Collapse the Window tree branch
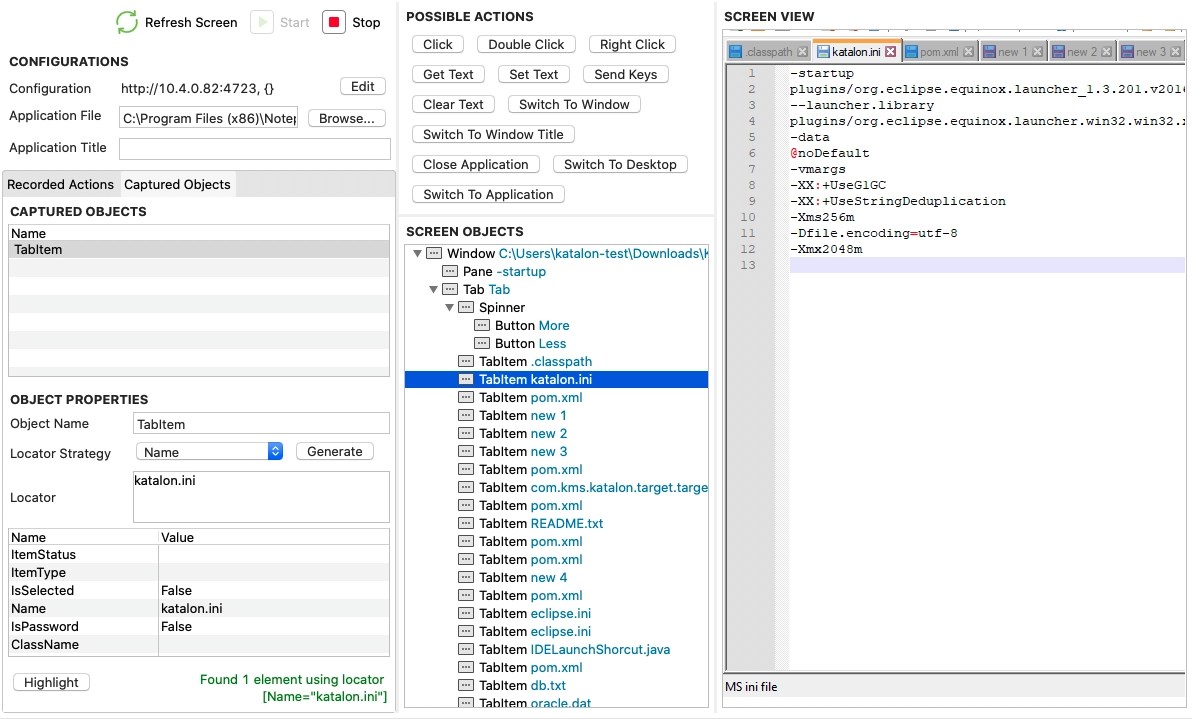The height and width of the screenshot is (725, 1192). pos(418,253)
